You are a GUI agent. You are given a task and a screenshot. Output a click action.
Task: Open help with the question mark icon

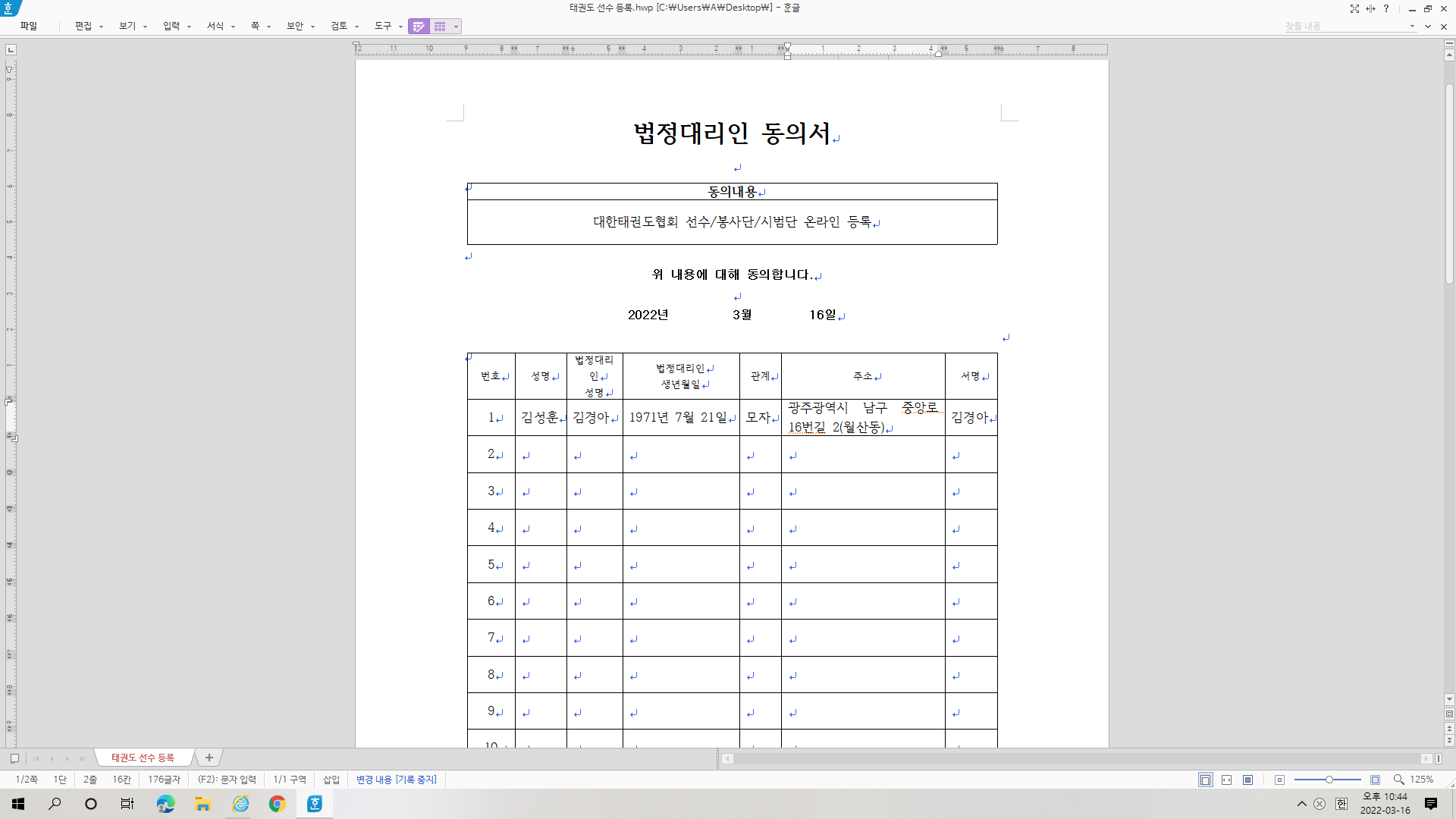point(1386,8)
